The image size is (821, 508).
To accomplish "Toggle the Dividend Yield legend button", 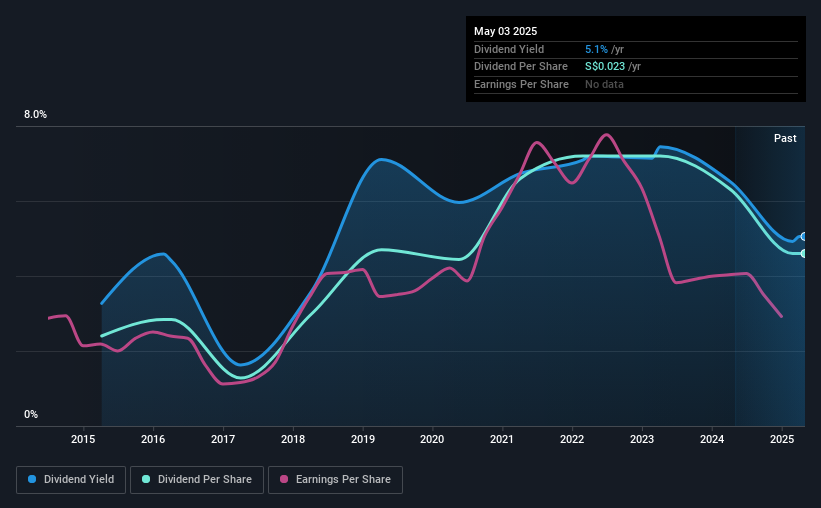I will [71, 480].
